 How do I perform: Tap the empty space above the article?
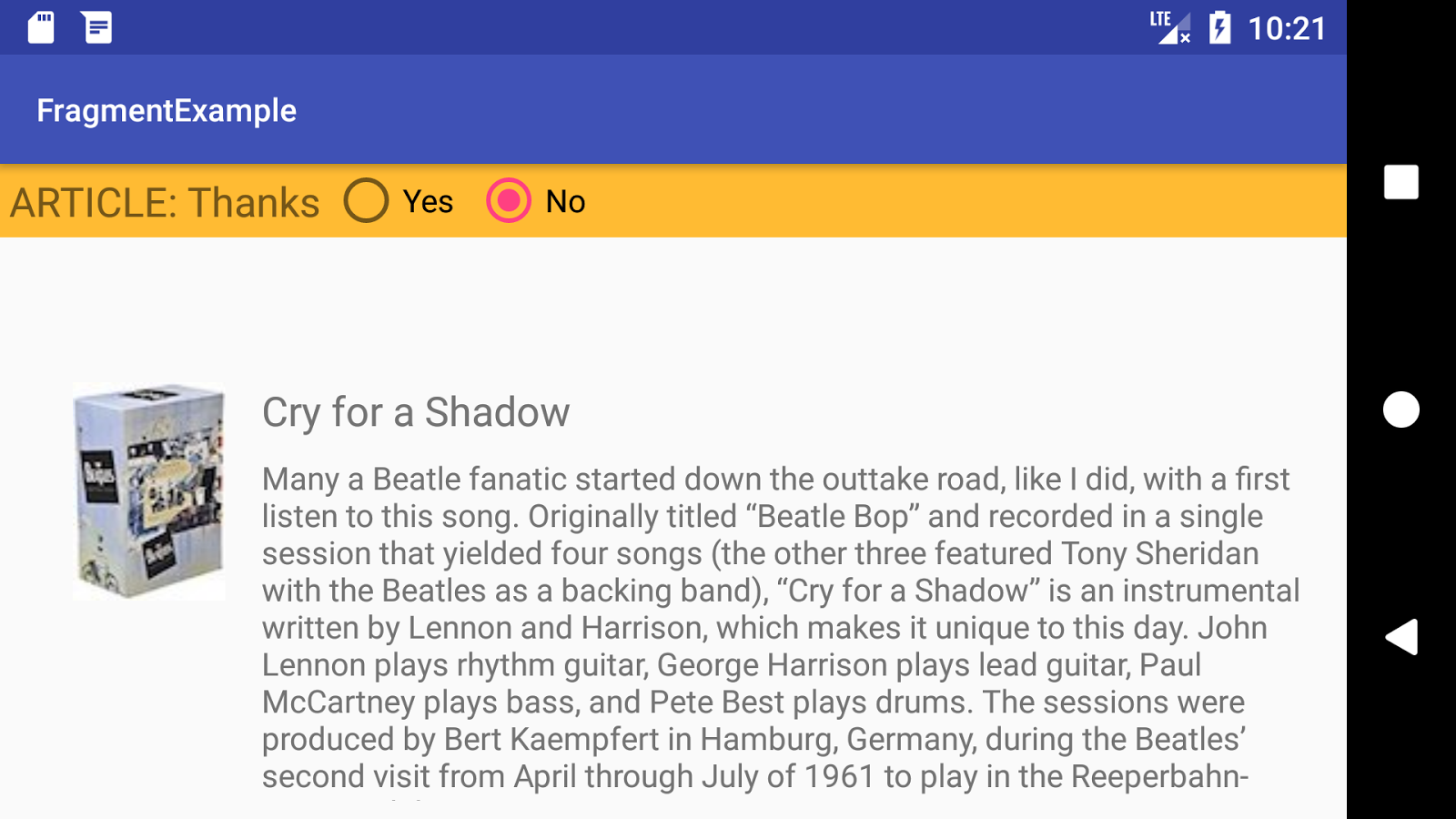coord(673,309)
